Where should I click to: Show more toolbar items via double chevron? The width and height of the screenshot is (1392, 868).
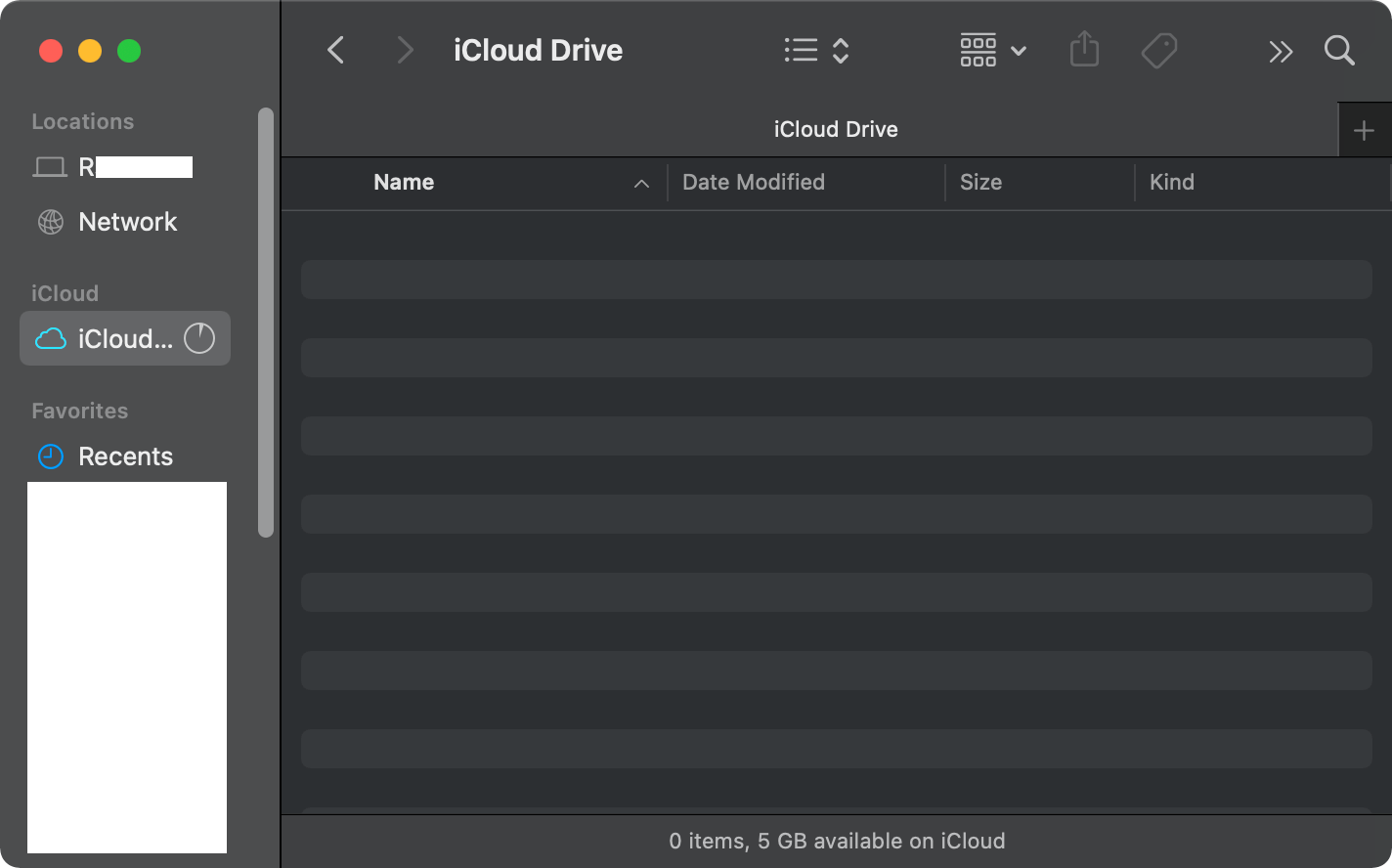coord(1281,51)
